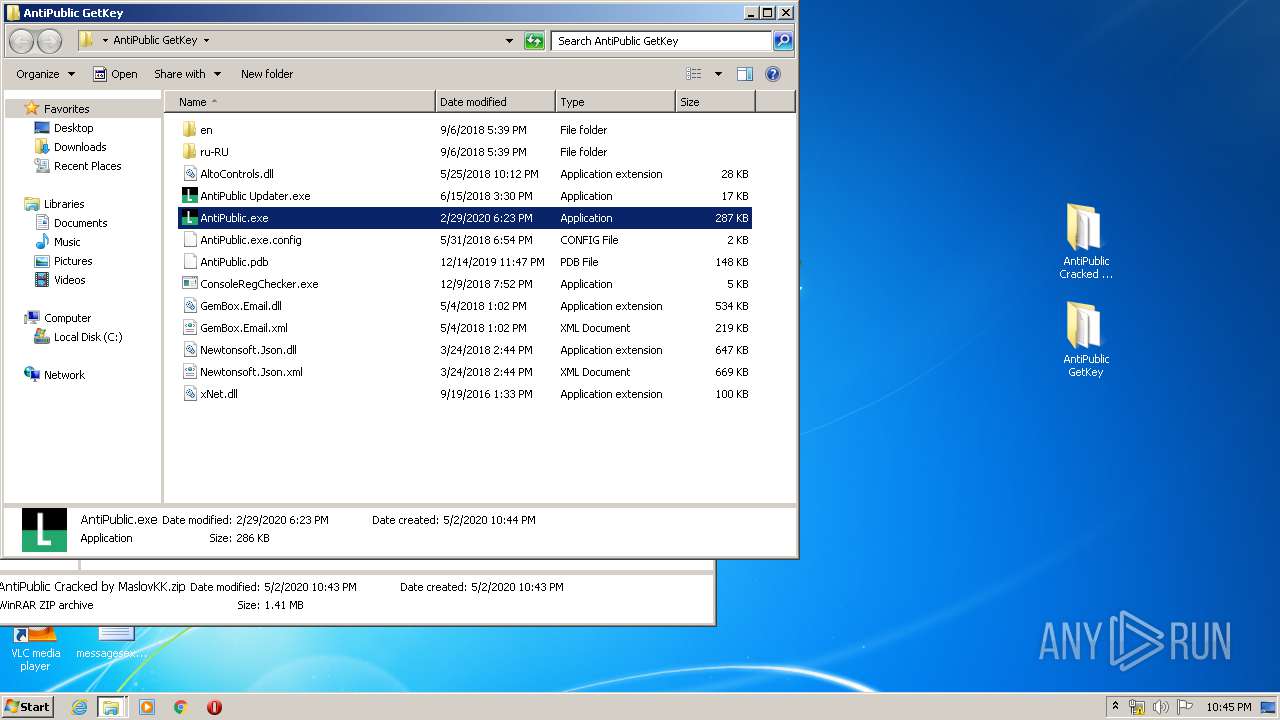
Task: Open the Organize dropdown menu
Action: [x=45, y=74]
